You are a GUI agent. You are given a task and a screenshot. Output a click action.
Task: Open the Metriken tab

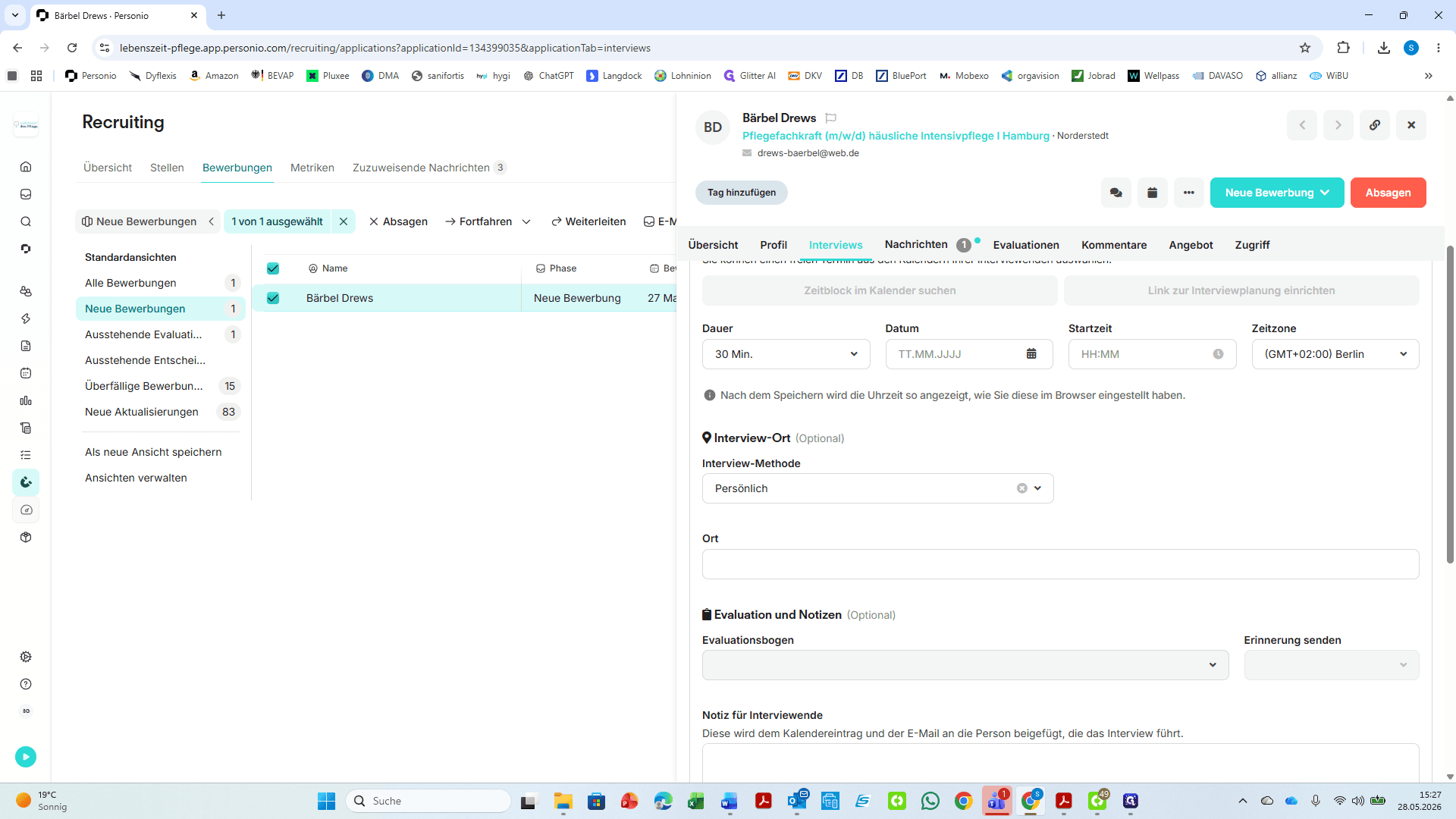312,168
